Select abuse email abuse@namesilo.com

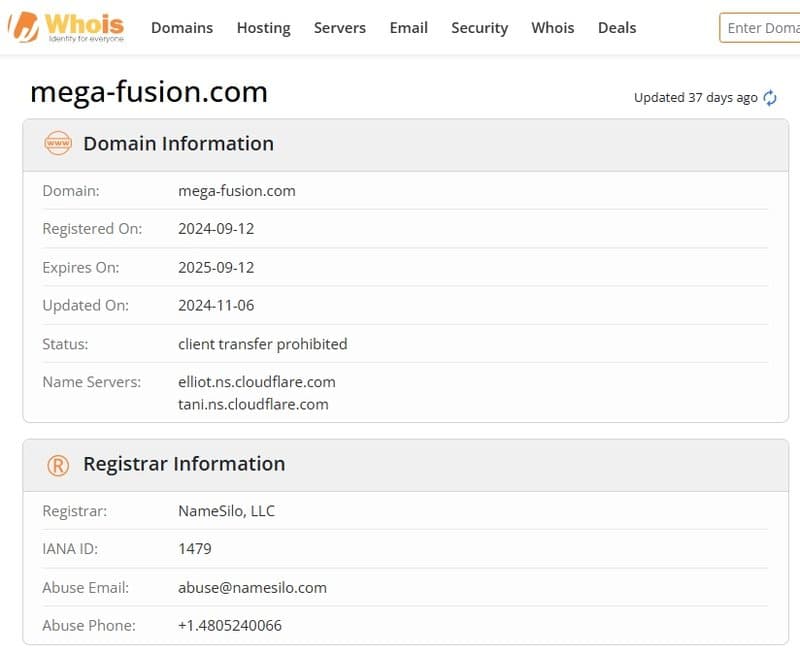pyautogui.click(x=253, y=587)
